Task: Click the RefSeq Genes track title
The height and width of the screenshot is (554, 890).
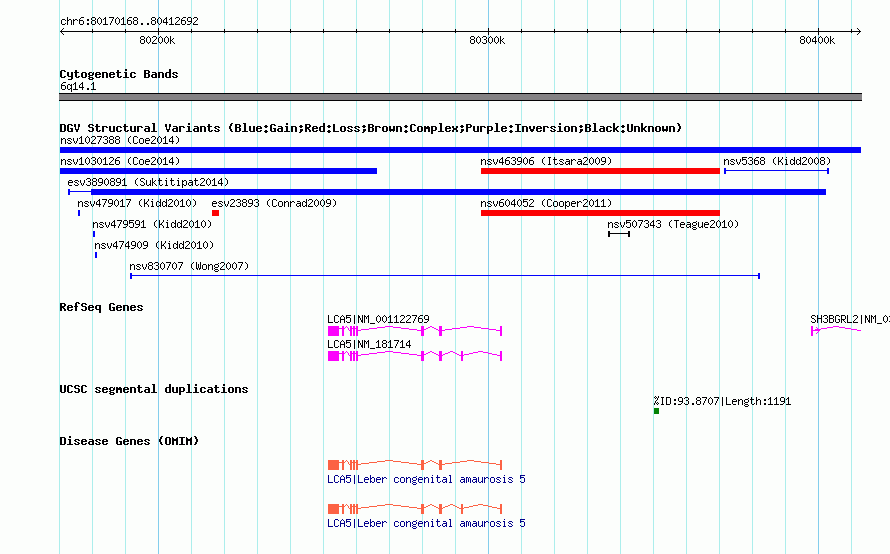Action: [102, 307]
